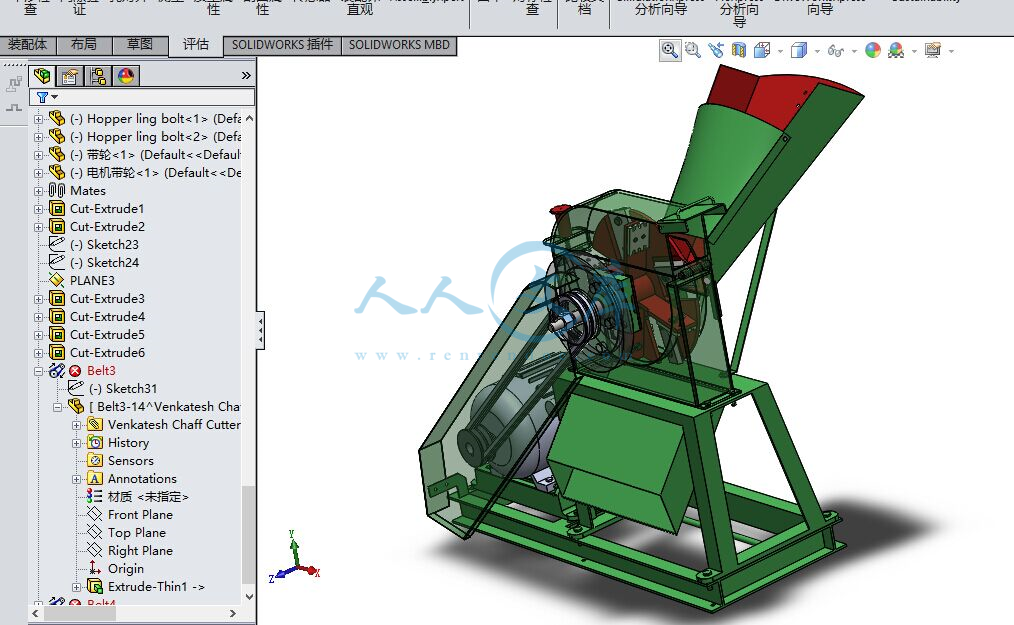Select the Belt3-14^Venkatesh part icon

tap(76, 406)
